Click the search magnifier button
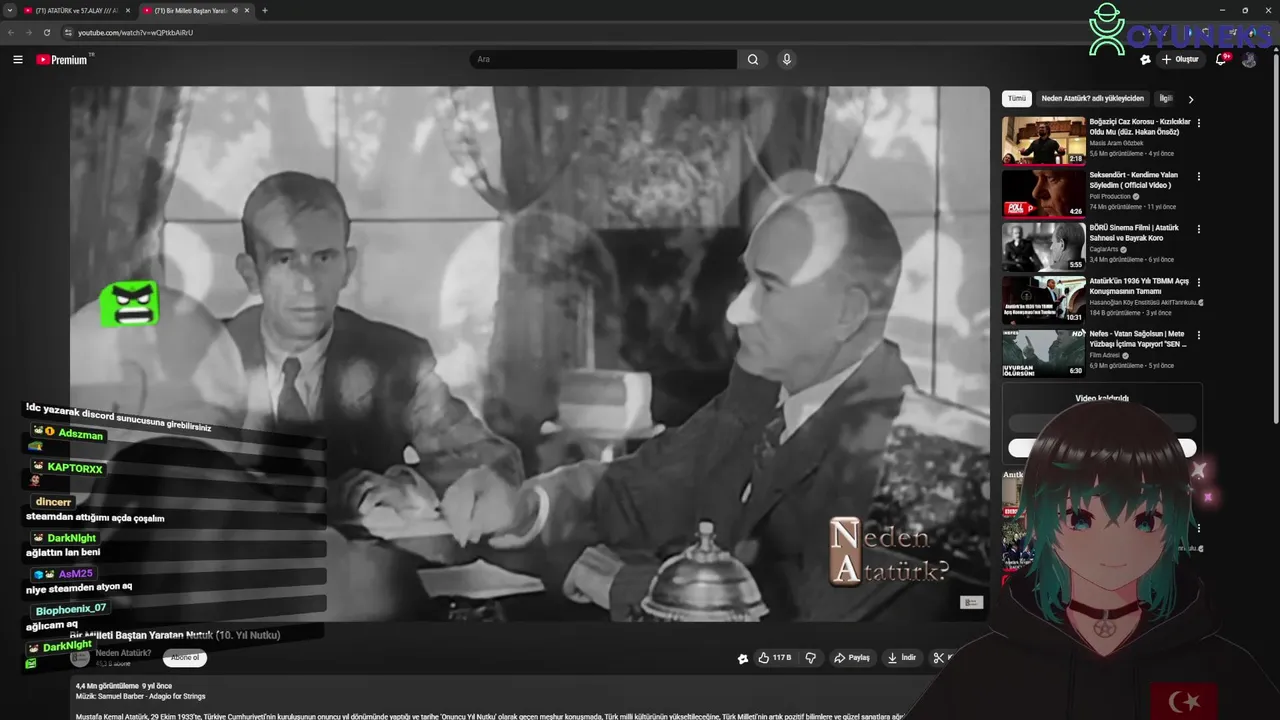 coord(753,60)
